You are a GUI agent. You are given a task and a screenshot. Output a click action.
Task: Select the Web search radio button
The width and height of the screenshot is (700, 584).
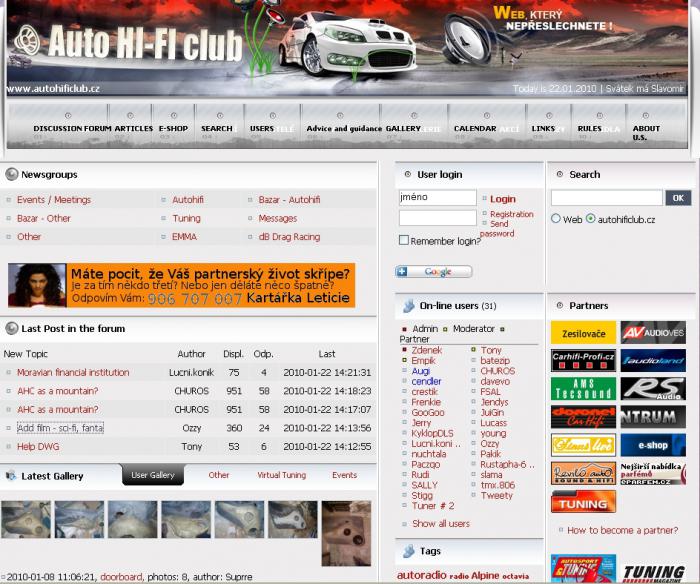coord(556,218)
